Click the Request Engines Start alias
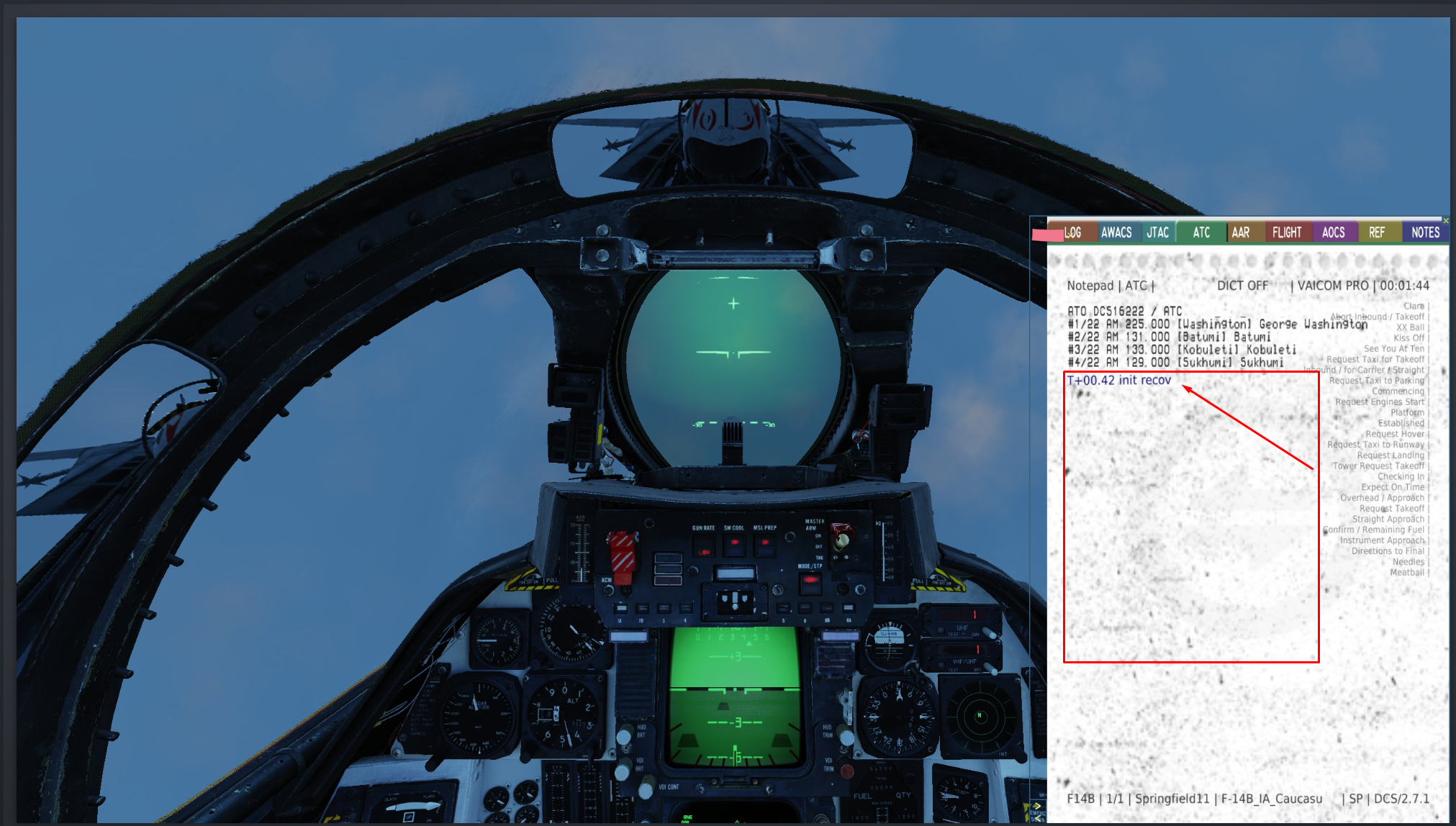This screenshot has width=1456, height=826. pyautogui.click(x=1380, y=402)
